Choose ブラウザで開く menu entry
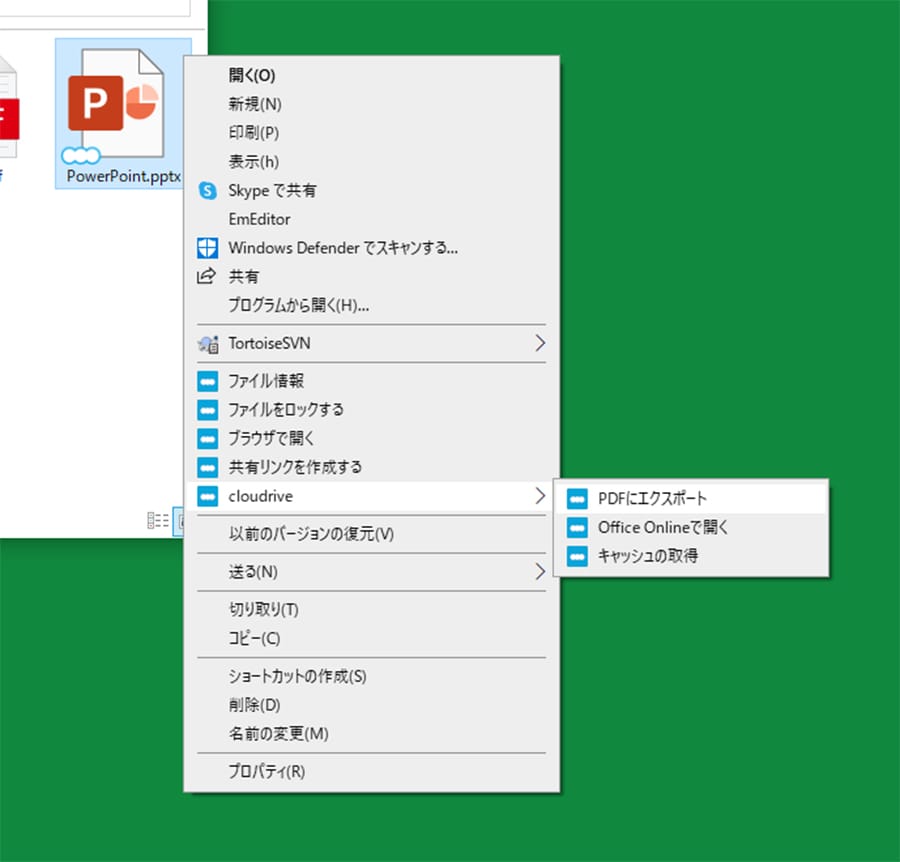The height and width of the screenshot is (862, 900). 371,438
